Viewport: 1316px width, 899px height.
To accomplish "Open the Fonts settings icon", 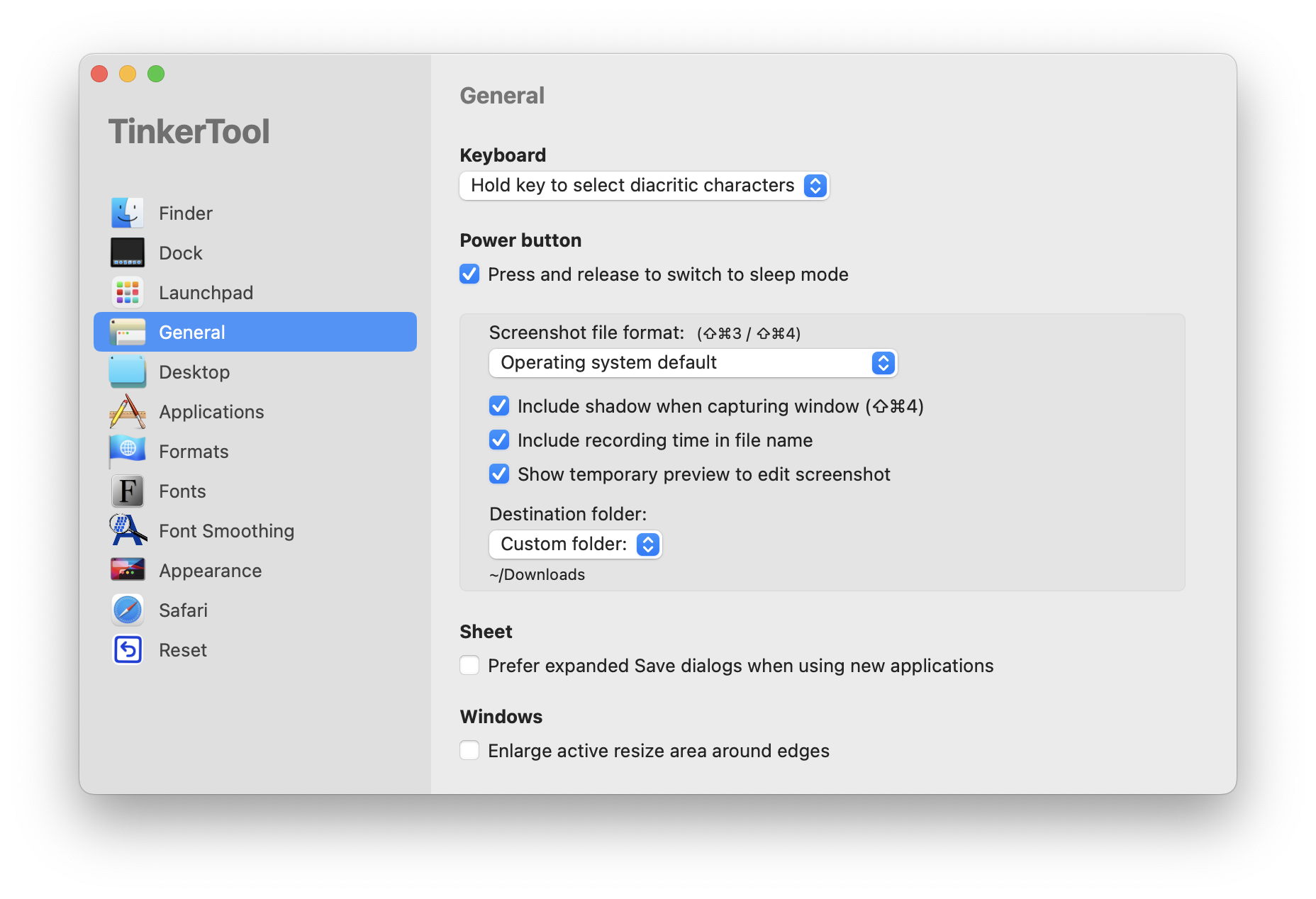I will (126, 491).
